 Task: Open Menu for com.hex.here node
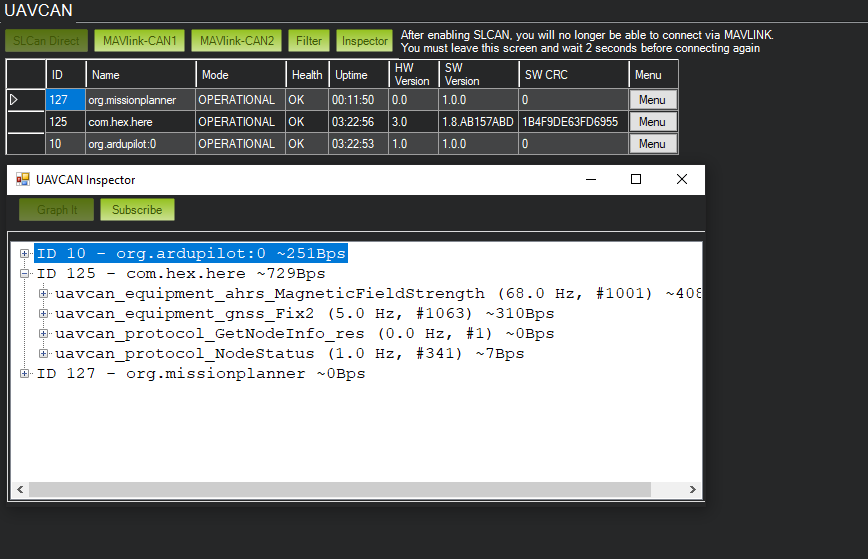point(652,122)
